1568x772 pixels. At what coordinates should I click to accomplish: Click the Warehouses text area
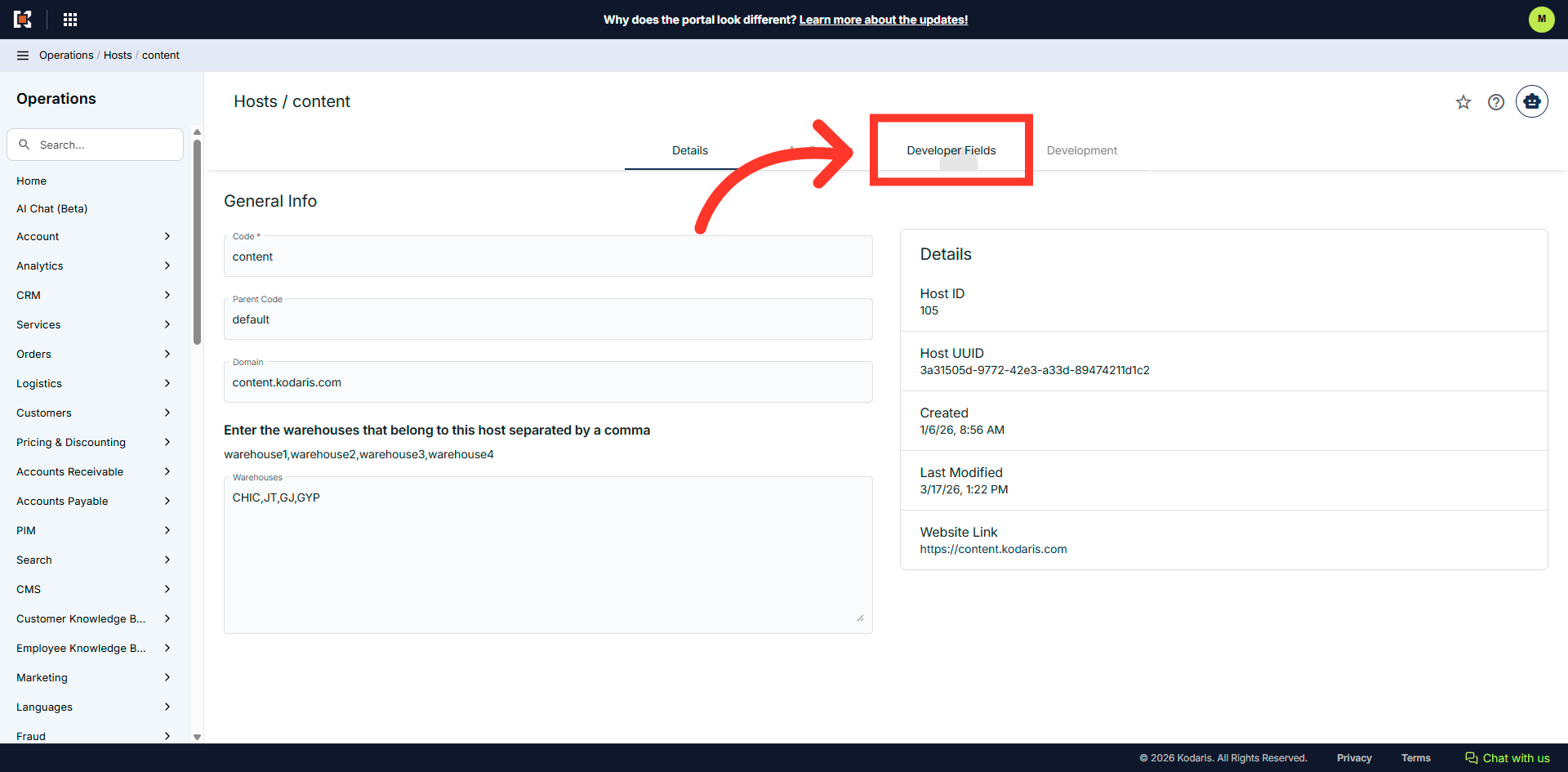[x=548, y=555]
